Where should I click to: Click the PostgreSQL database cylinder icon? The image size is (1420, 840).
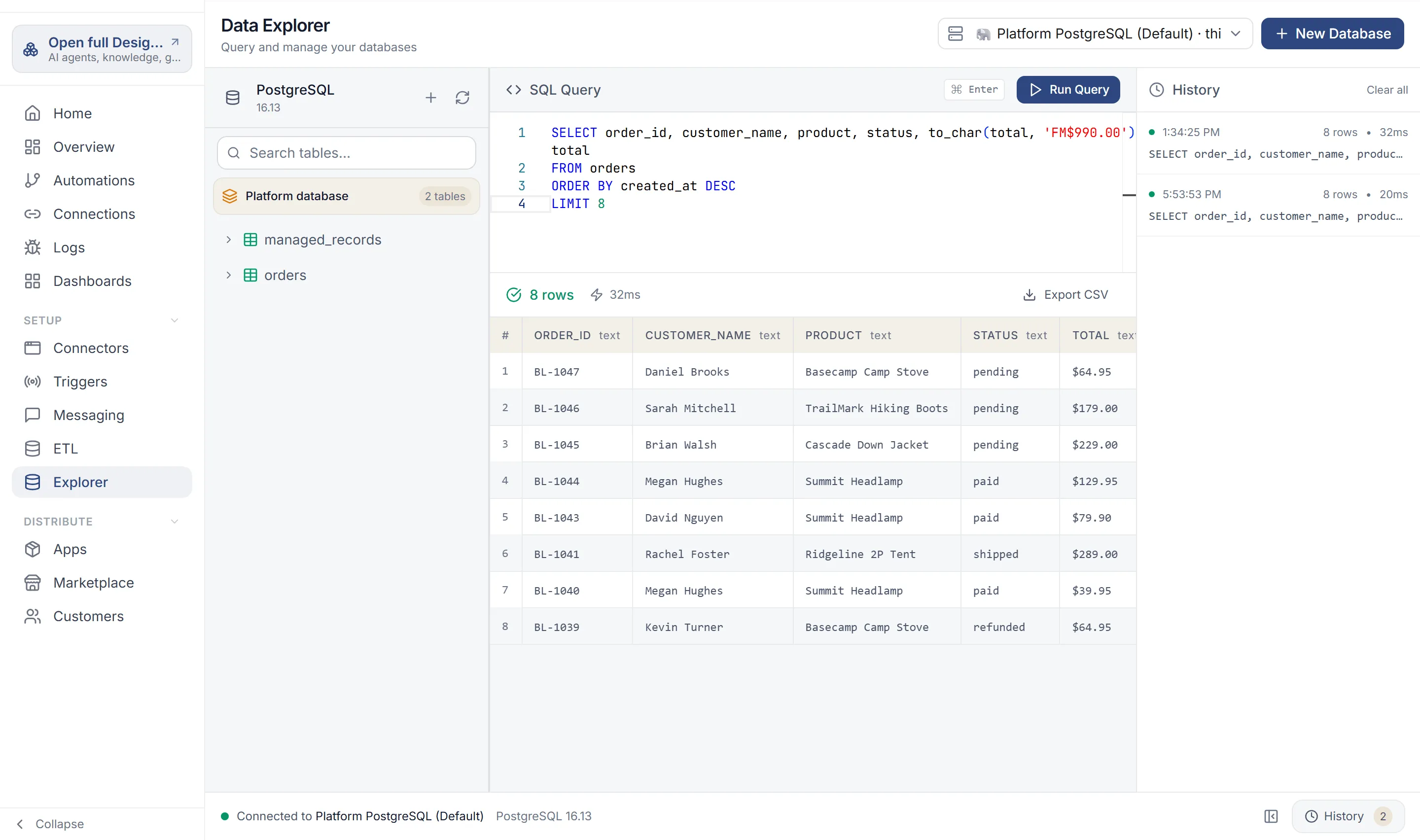click(x=233, y=98)
